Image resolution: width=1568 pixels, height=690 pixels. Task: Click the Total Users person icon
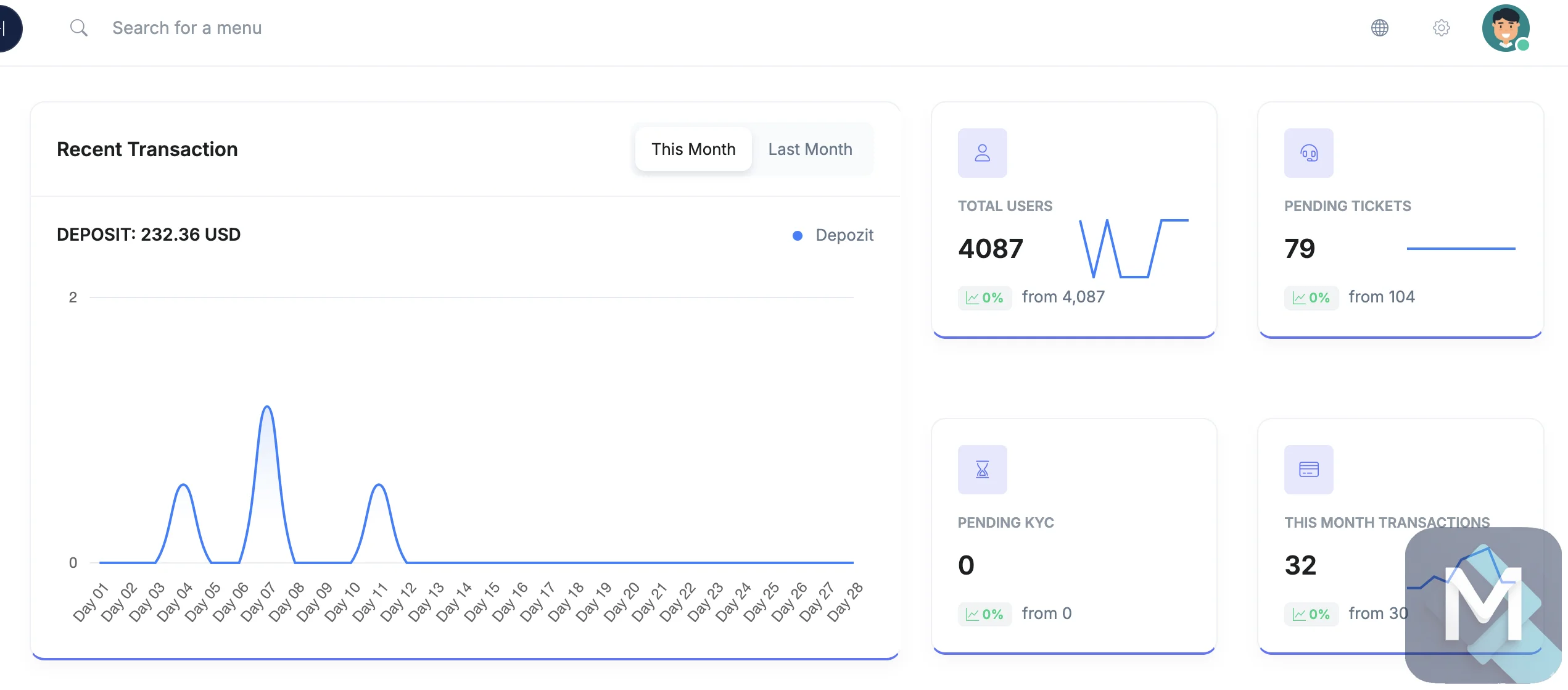pos(983,153)
